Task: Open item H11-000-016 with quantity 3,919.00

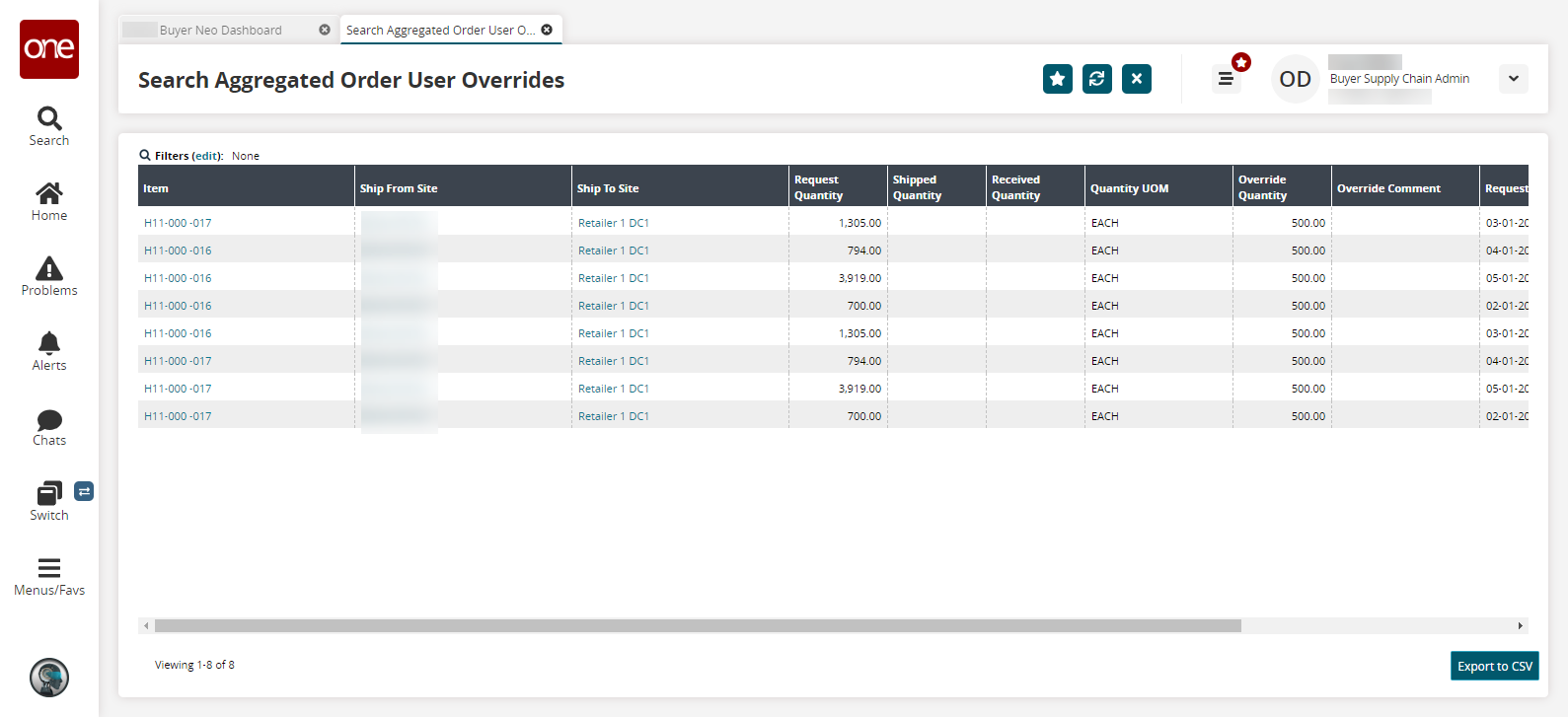Action: (x=178, y=278)
